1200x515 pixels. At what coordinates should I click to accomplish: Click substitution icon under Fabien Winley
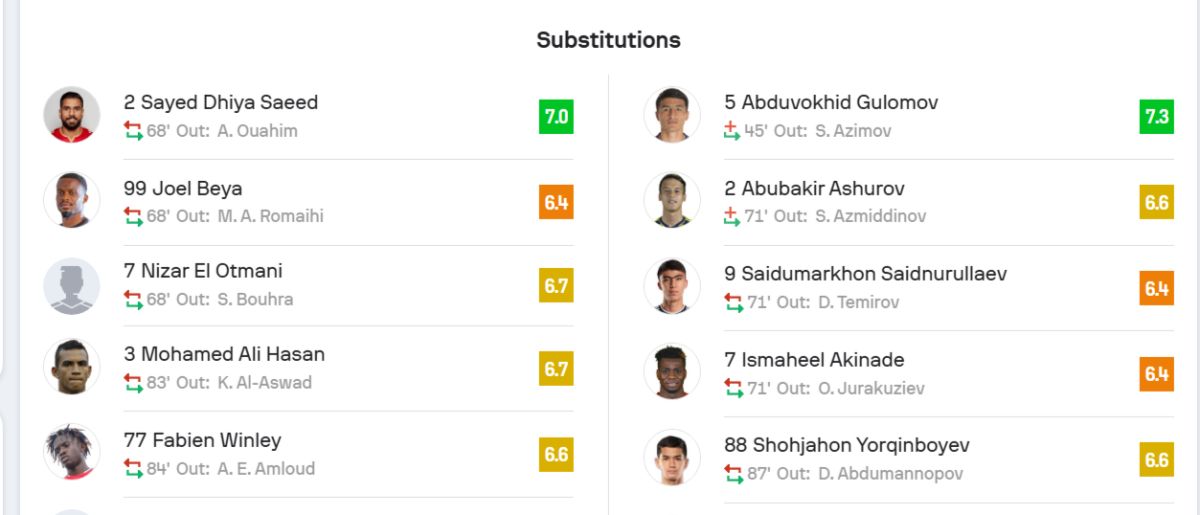tap(133, 468)
